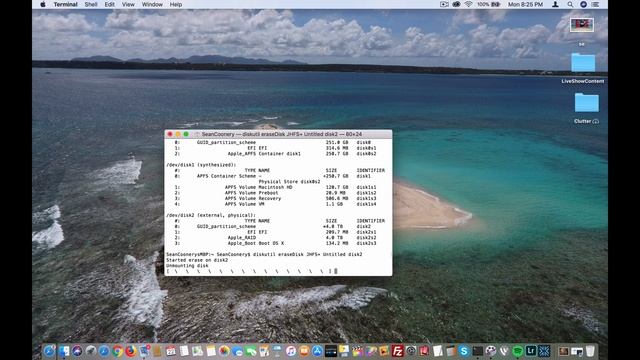Open Photos from the Dock

[224, 351]
